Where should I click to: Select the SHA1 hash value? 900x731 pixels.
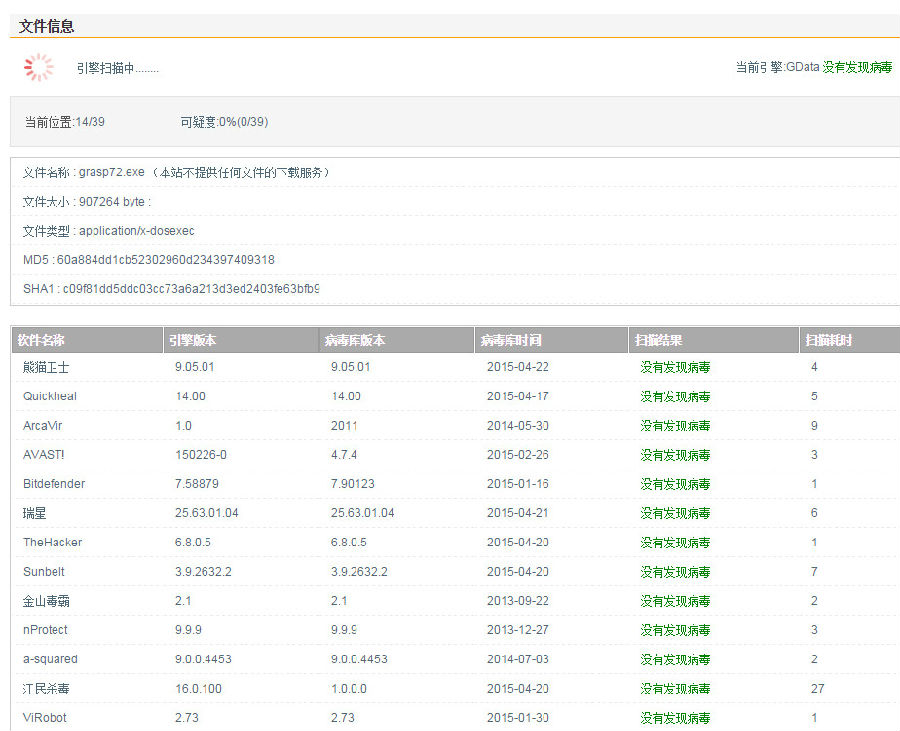click(191, 289)
